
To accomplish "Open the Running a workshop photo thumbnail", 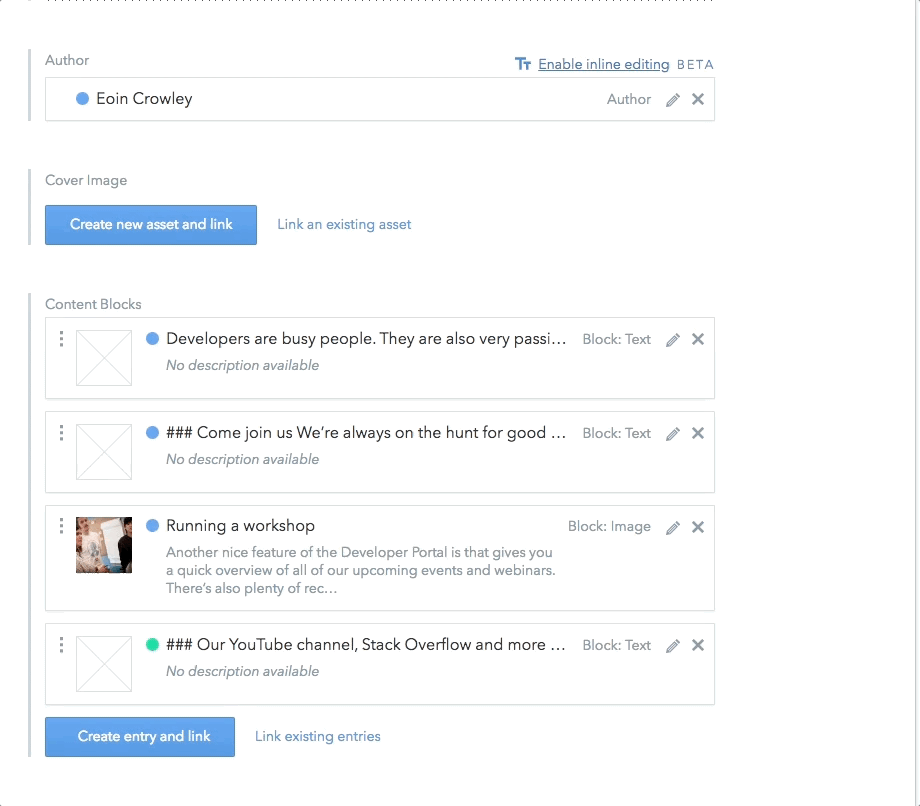I will 104,545.
